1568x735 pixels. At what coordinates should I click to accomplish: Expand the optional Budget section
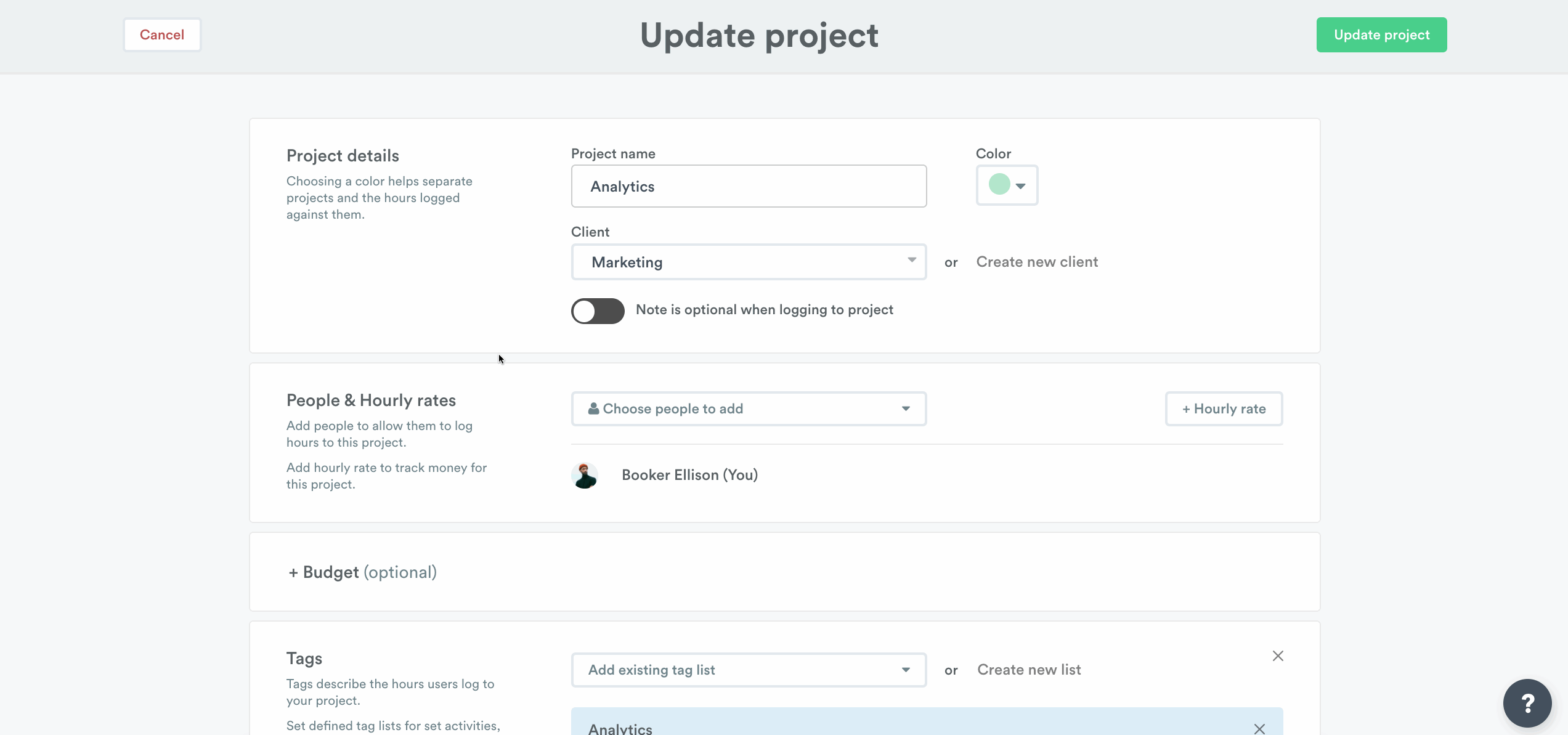[x=362, y=572]
